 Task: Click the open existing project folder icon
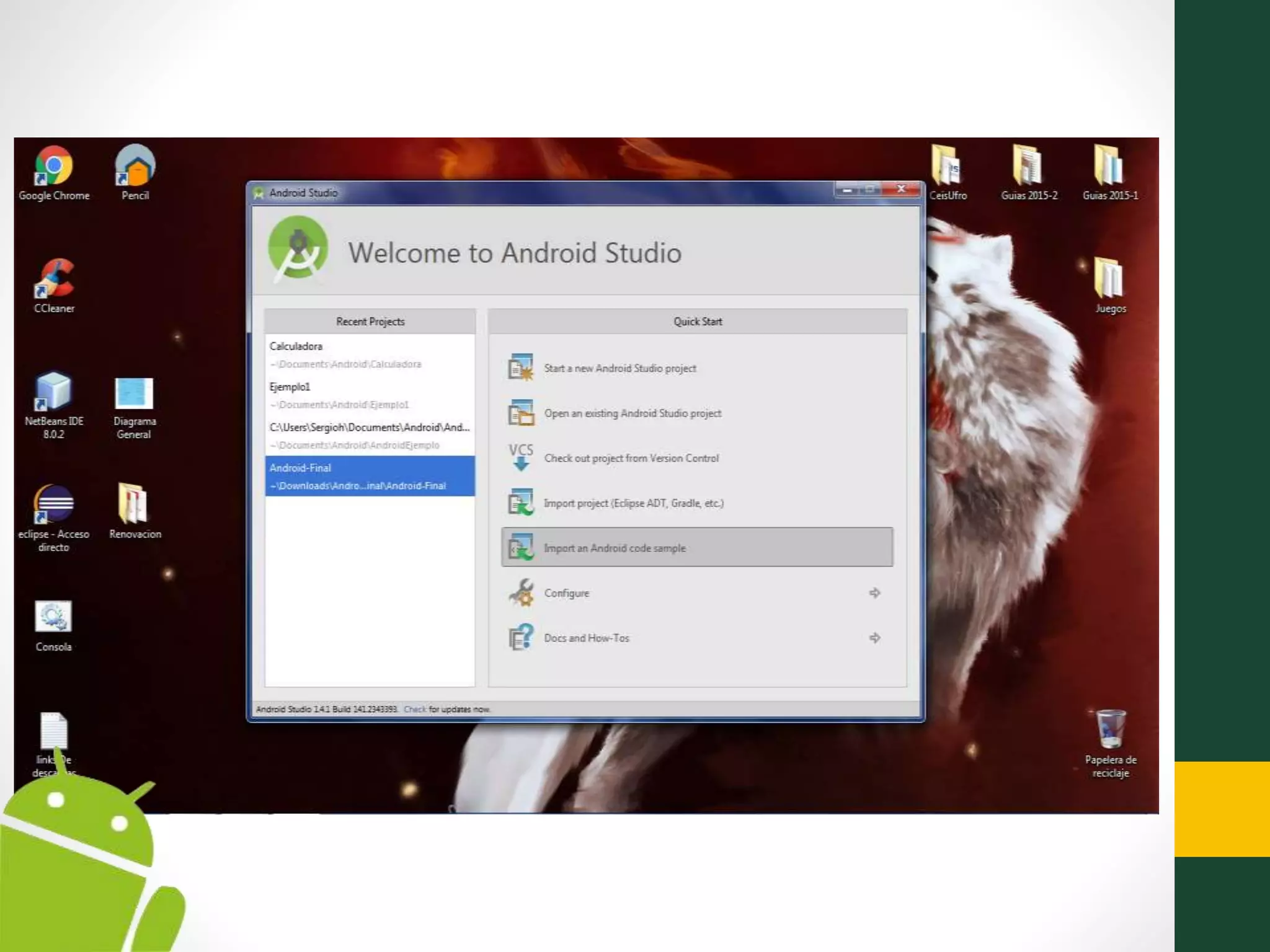[x=521, y=413]
